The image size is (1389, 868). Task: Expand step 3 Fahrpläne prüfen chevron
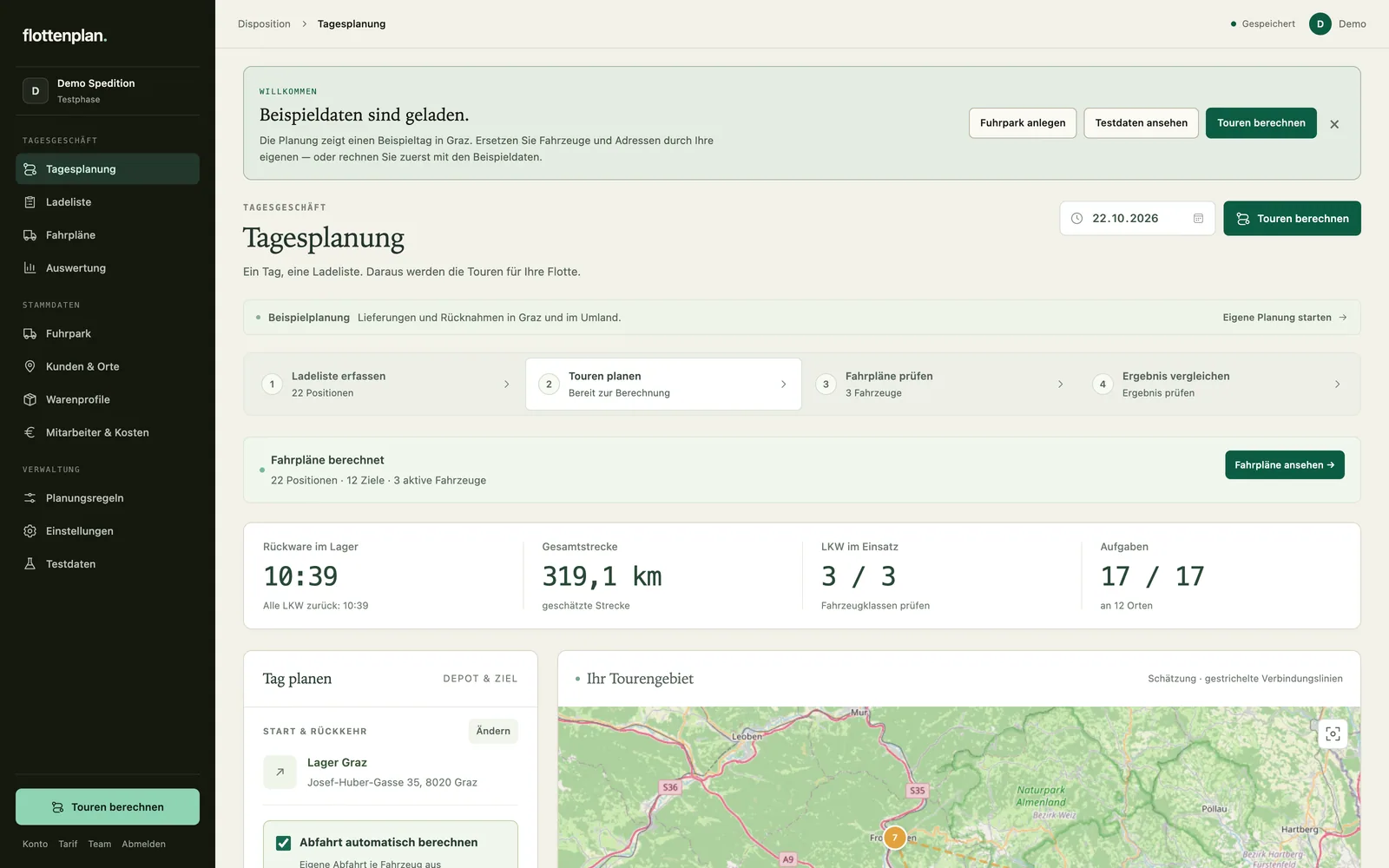(x=1060, y=385)
